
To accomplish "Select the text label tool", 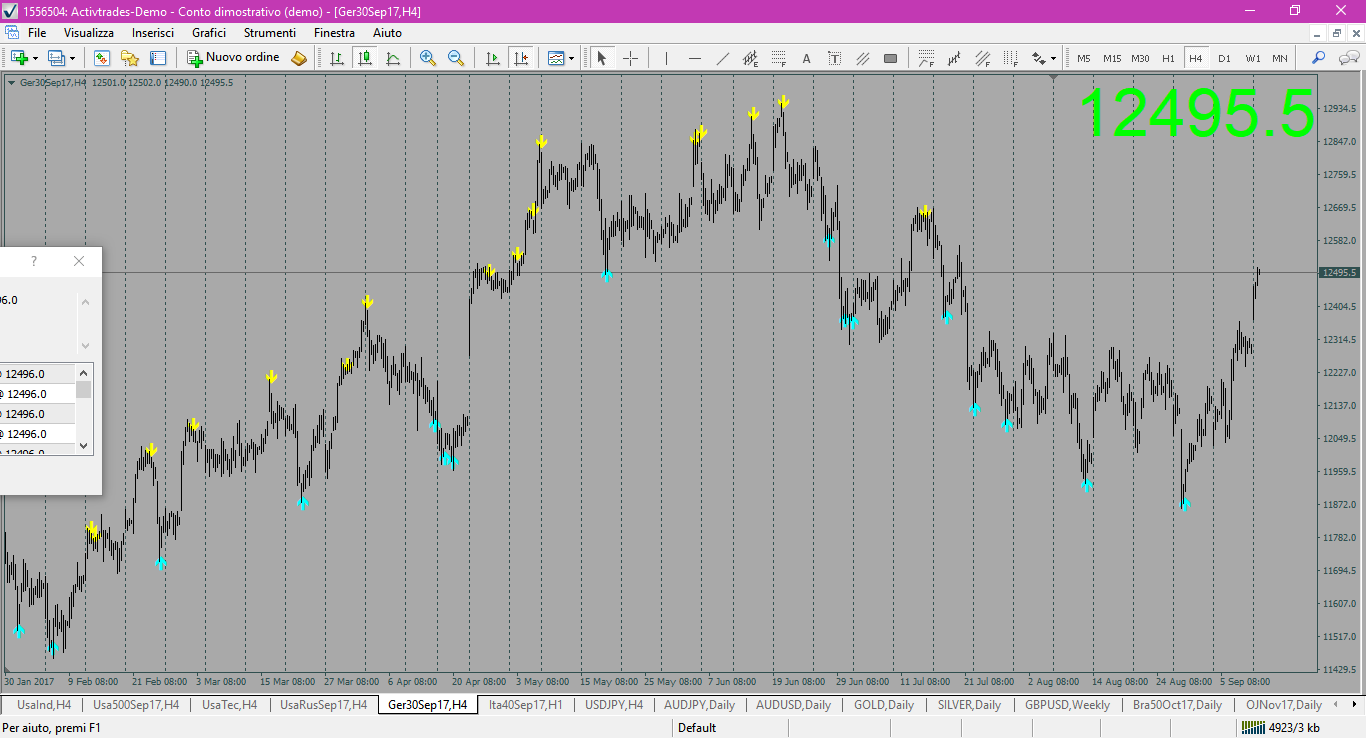I will 835,58.
